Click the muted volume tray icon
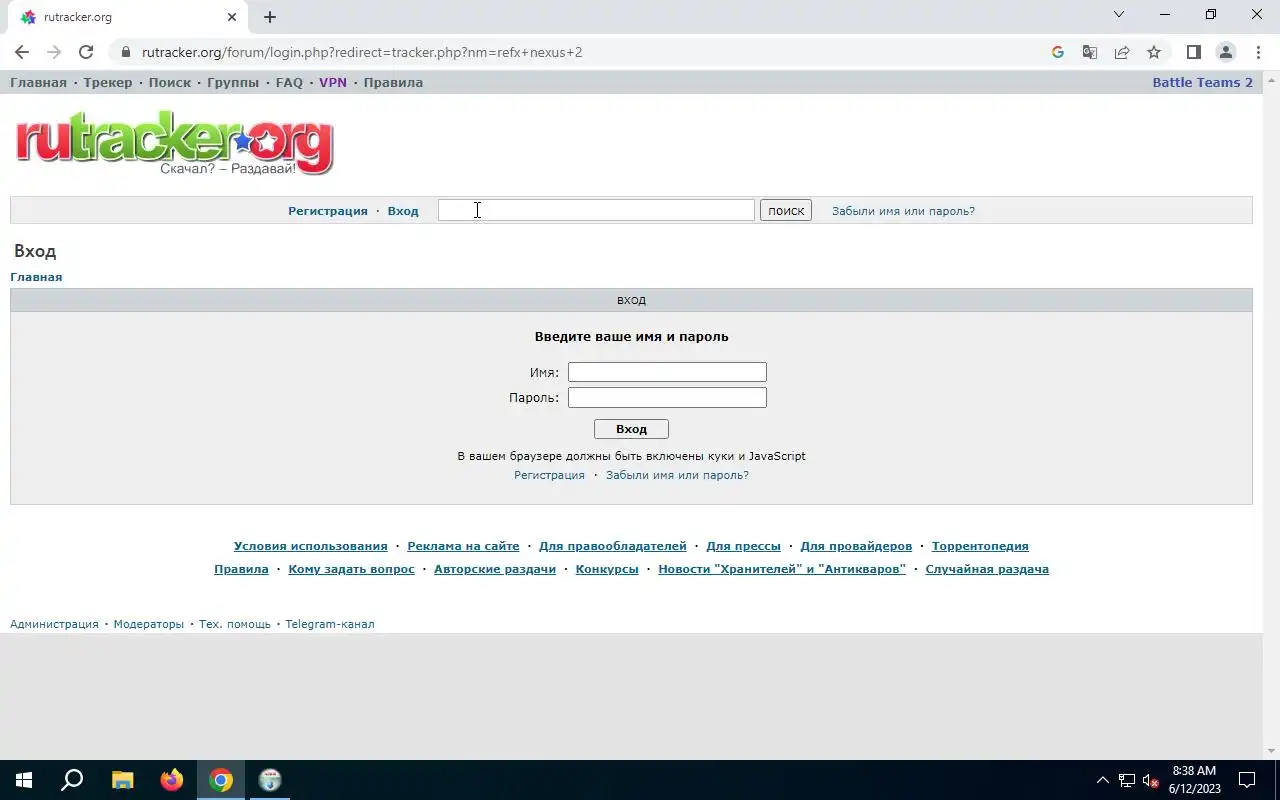 1150,780
